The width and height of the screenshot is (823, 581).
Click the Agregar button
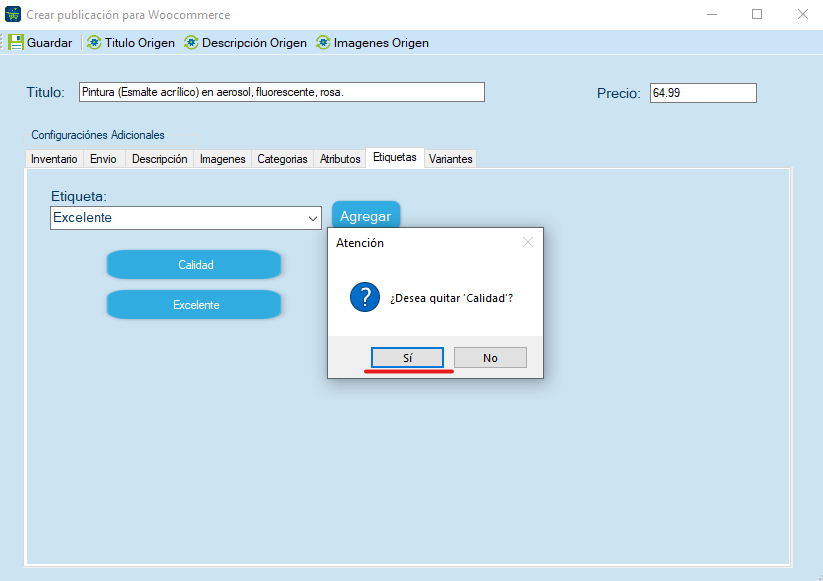[366, 216]
